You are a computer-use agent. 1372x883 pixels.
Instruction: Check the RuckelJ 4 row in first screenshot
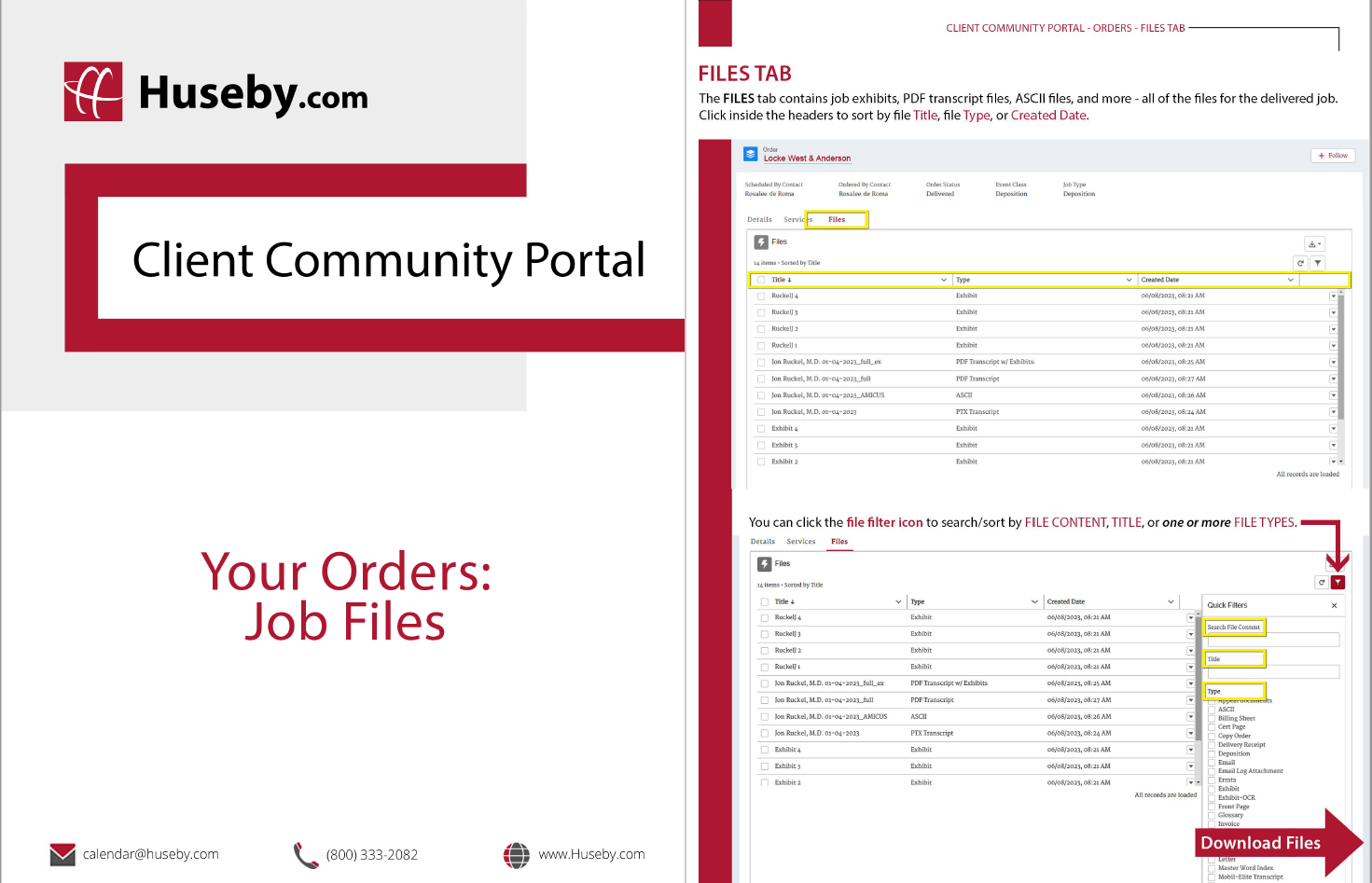[761, 297]
